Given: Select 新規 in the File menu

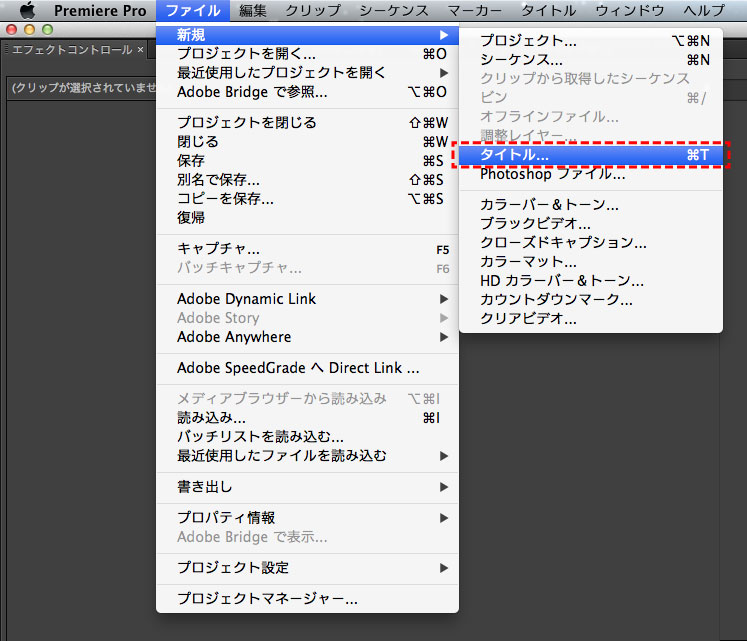Looking at the screenshot, I should click(x=307, y=35).
